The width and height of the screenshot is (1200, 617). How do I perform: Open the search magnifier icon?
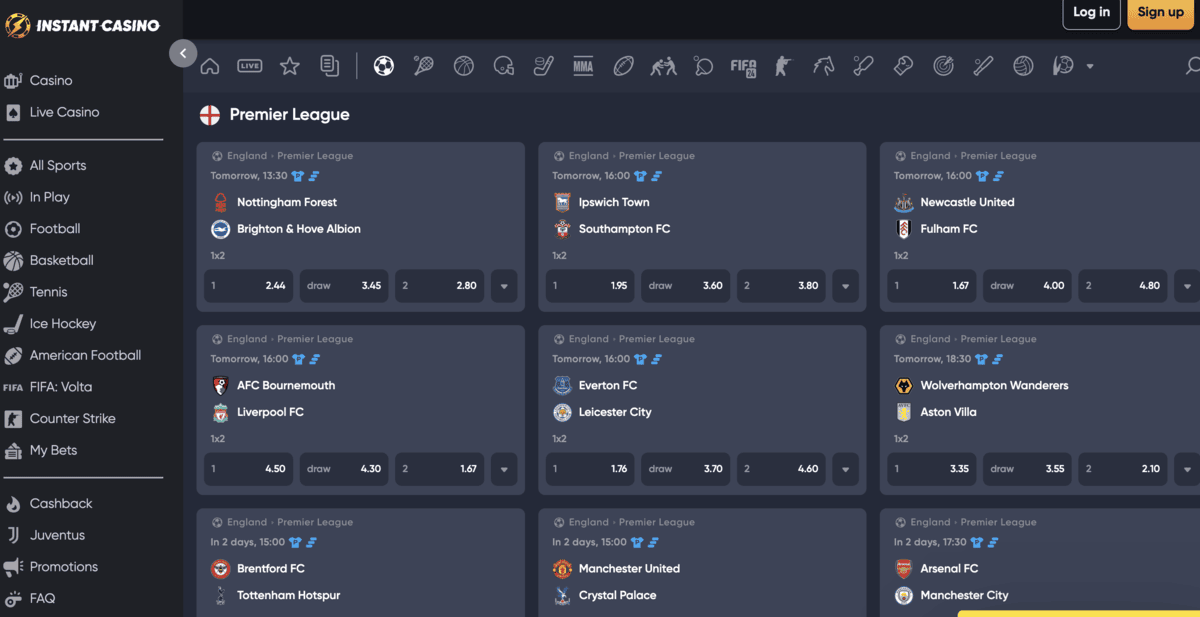1193,66
